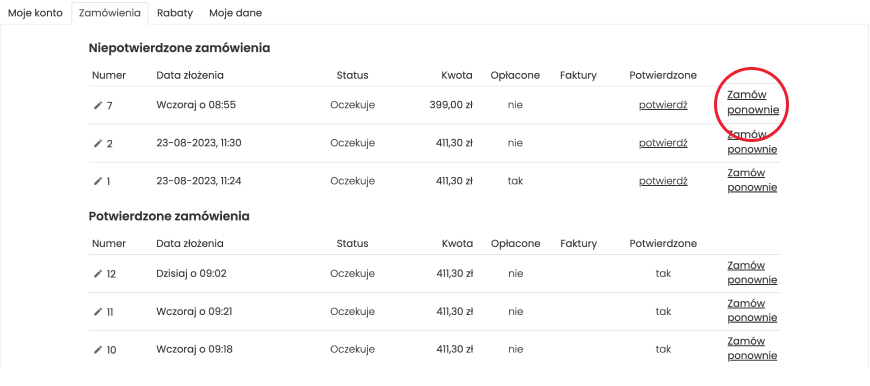Click the pencil edit icon for order 1

[x=98, y=181]
